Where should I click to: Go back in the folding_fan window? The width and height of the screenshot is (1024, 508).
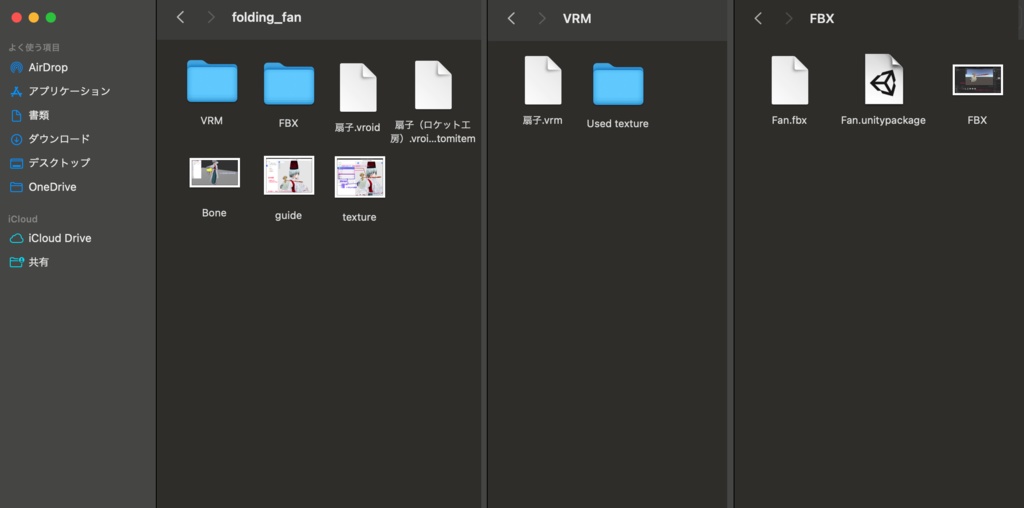point(180,18)
